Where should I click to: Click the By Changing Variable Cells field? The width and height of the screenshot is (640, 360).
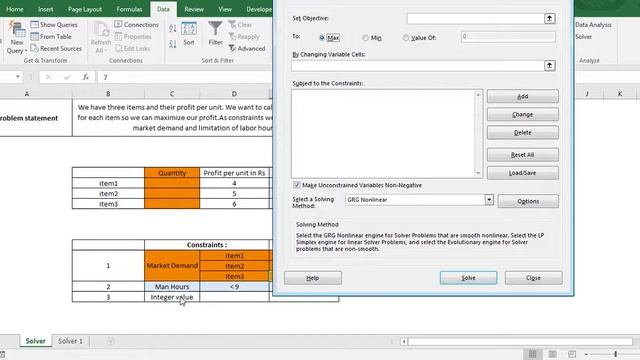[418, 65]
